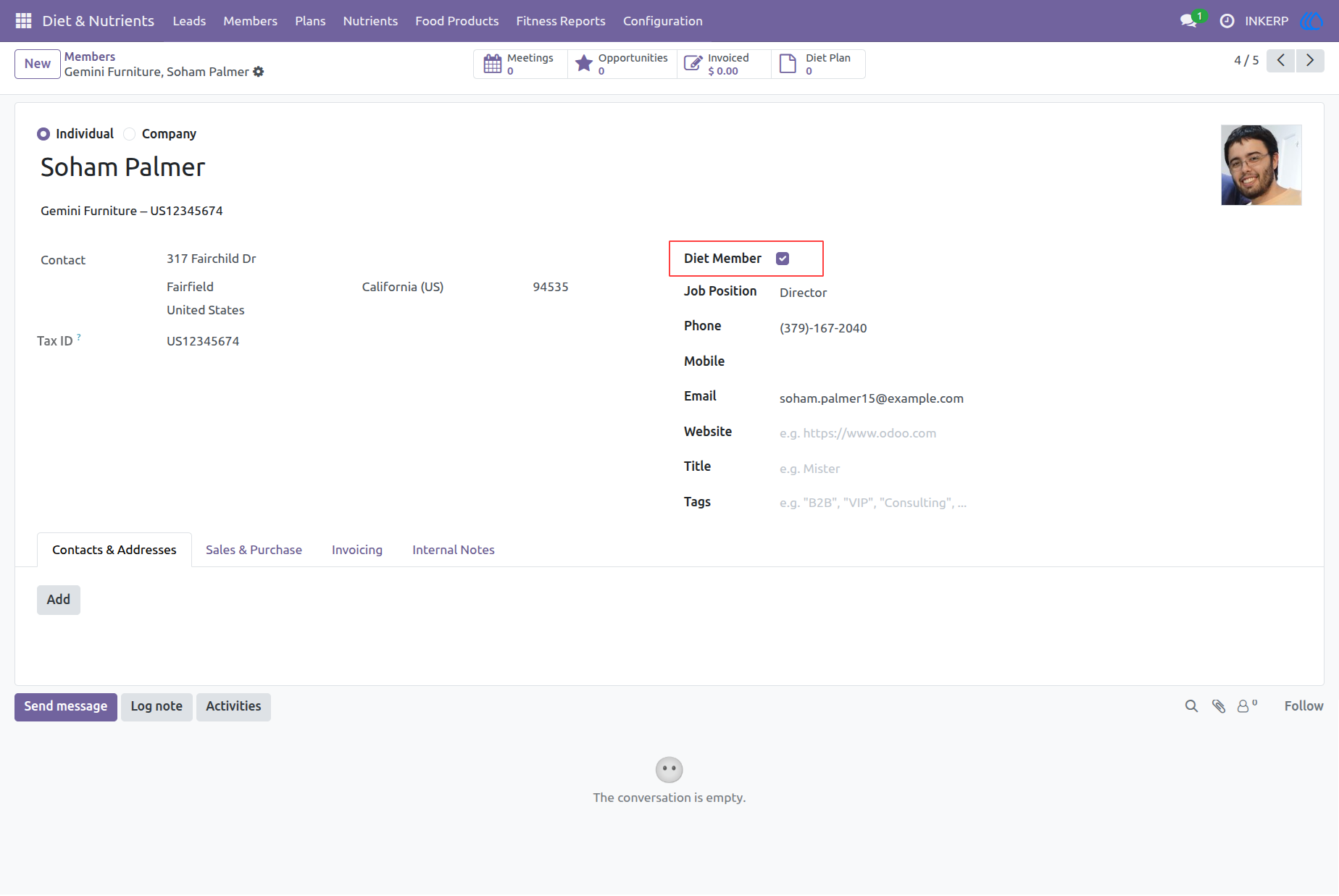Switch to the Invoicing tab
The image size is (1339, 896).
357,550
